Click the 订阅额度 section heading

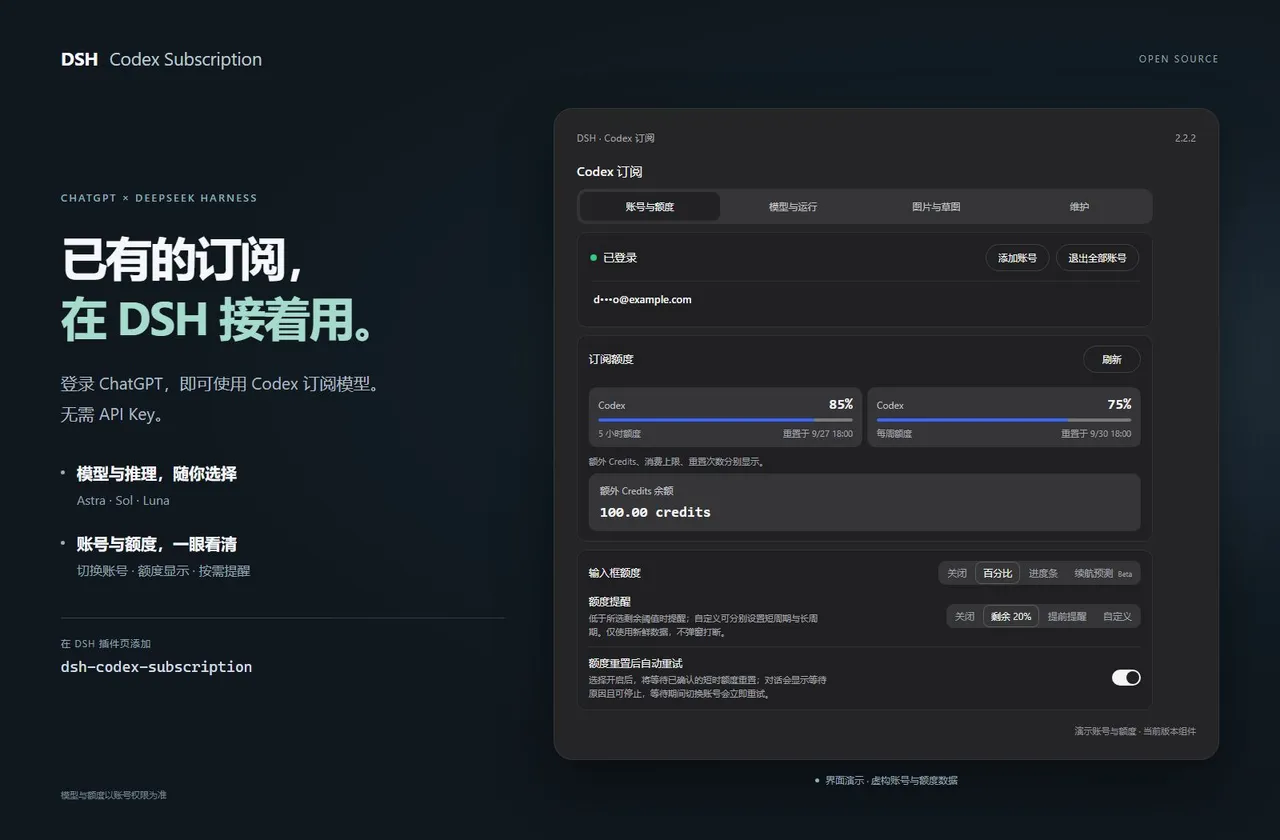[611, 360]
